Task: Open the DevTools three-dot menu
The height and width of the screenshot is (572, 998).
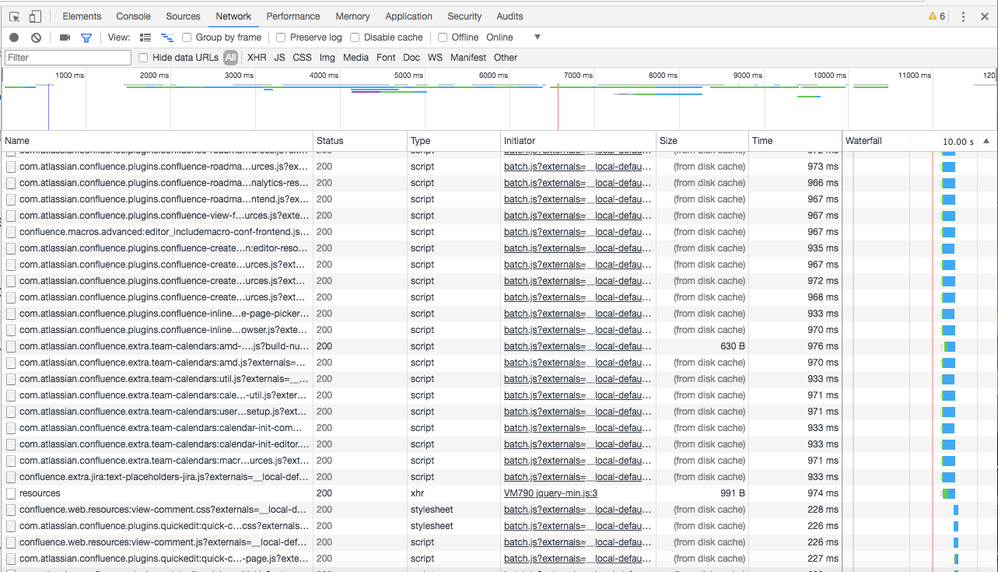Action: (x=963, y=17)
